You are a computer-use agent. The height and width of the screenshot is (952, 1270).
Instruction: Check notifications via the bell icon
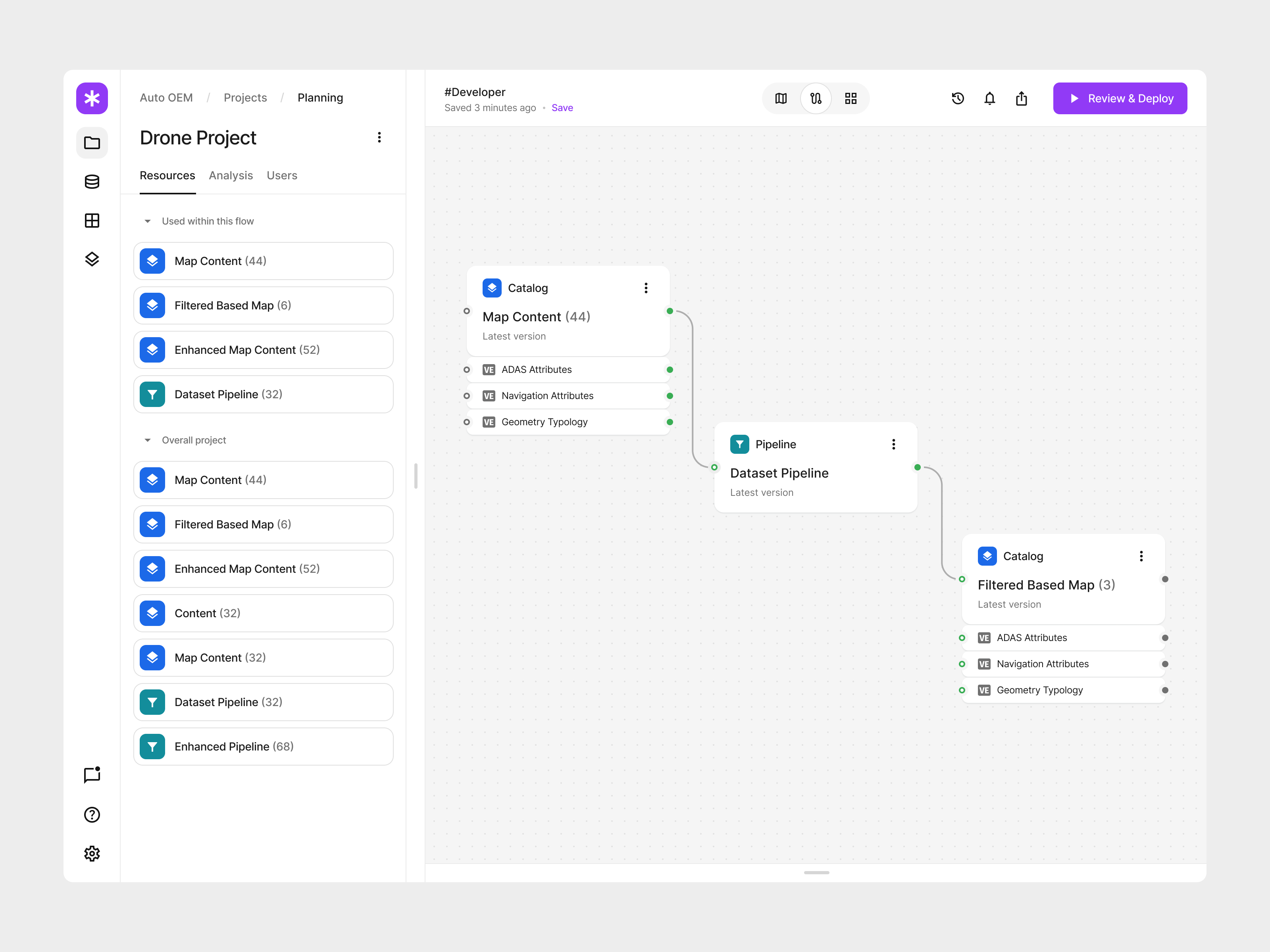pyautogui.click(x=990, y=98)
